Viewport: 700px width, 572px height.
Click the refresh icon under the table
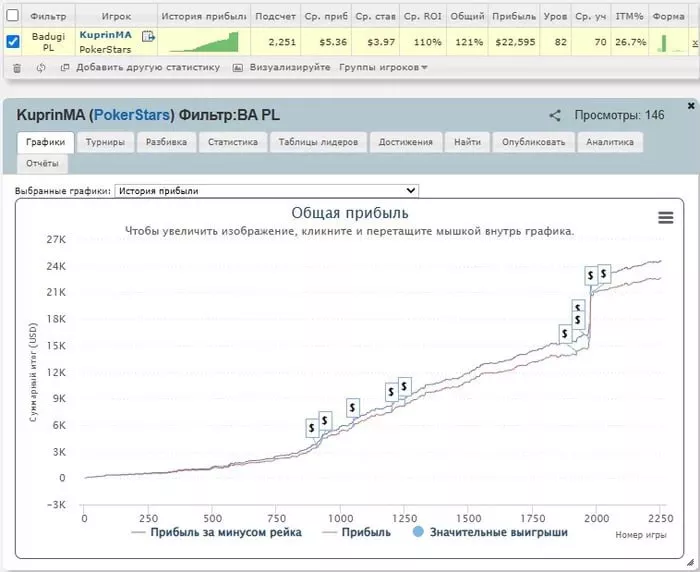click(x=41, y=68)
